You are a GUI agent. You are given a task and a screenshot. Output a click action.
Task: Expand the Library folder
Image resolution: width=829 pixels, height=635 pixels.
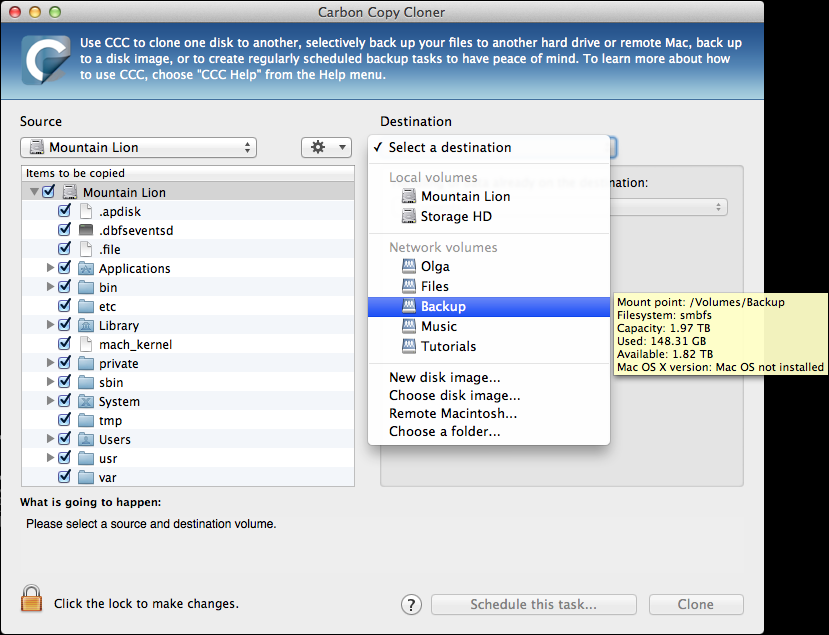click(x=50, y=325)
